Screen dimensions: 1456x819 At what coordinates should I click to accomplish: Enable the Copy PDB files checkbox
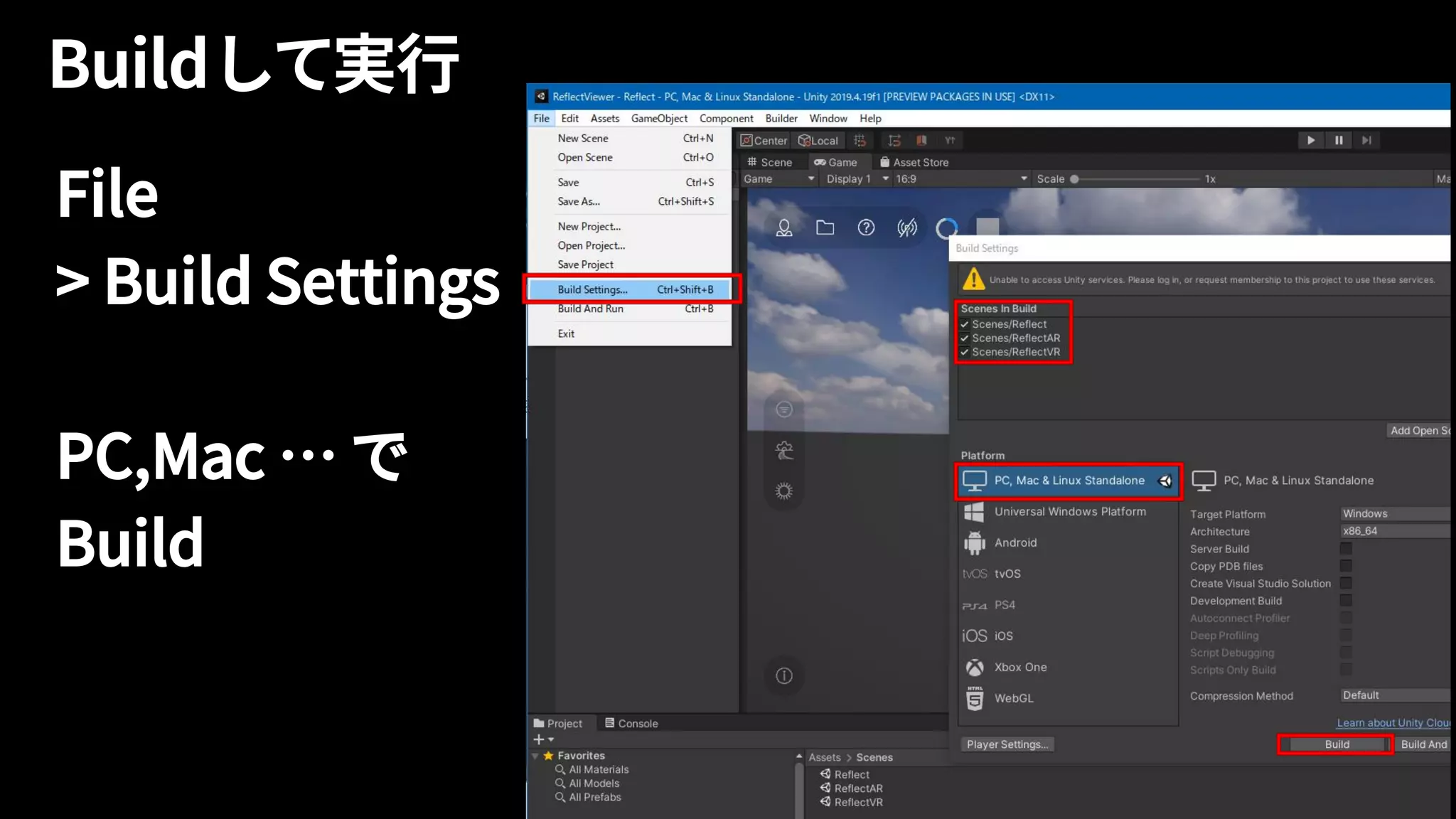1346,566
